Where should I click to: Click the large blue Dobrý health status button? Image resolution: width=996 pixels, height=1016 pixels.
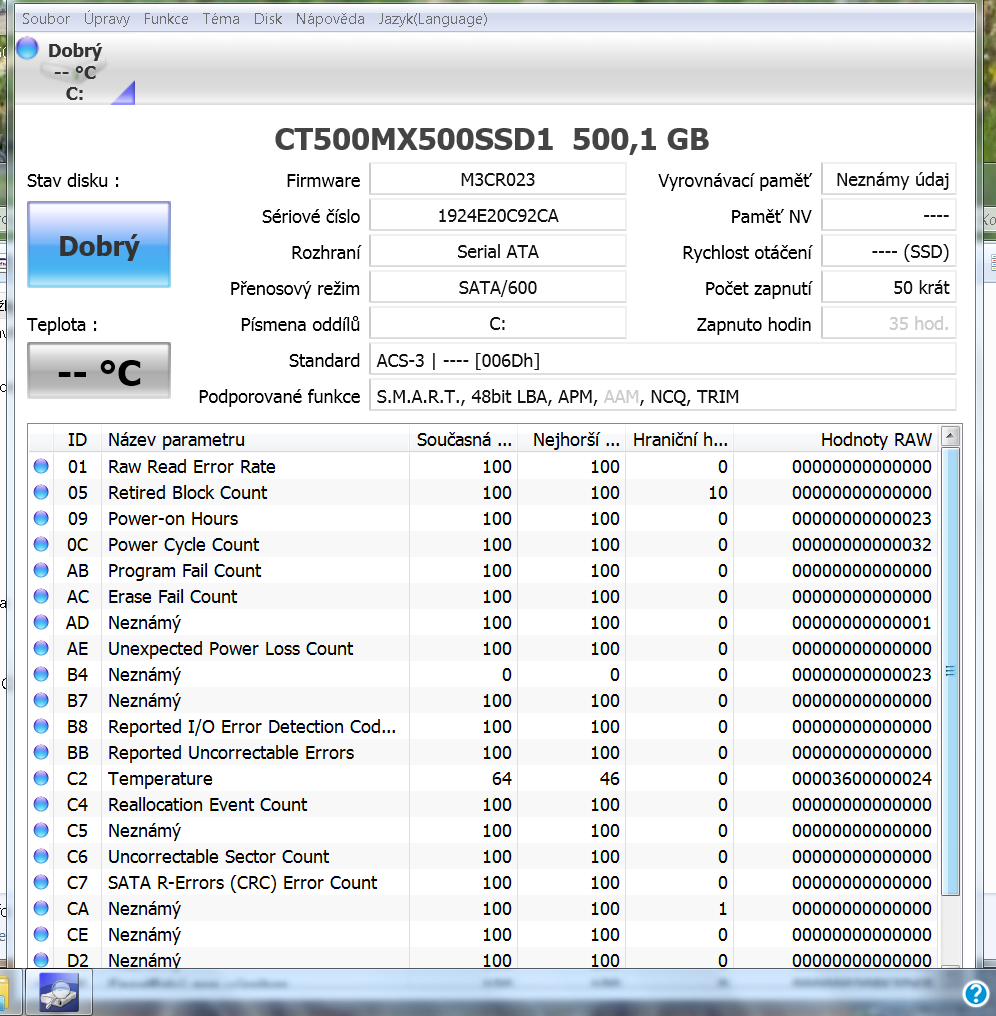[x=99, y=245]
